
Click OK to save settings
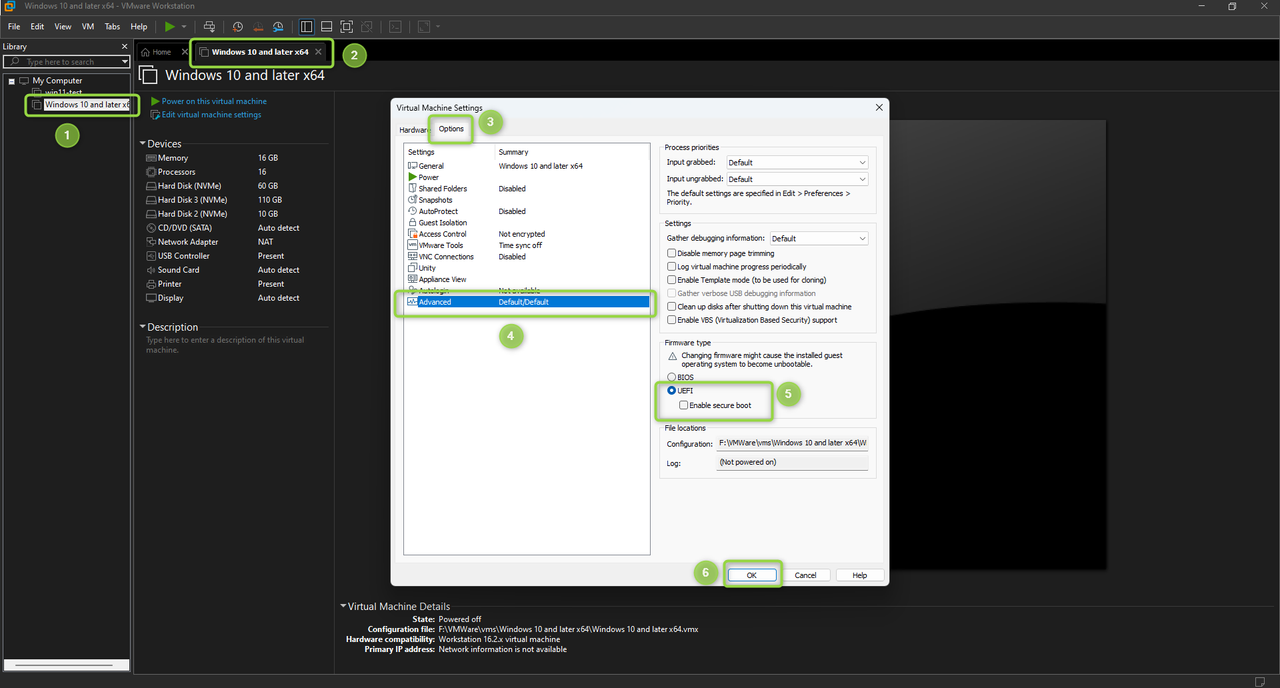[x=751, y=575]
